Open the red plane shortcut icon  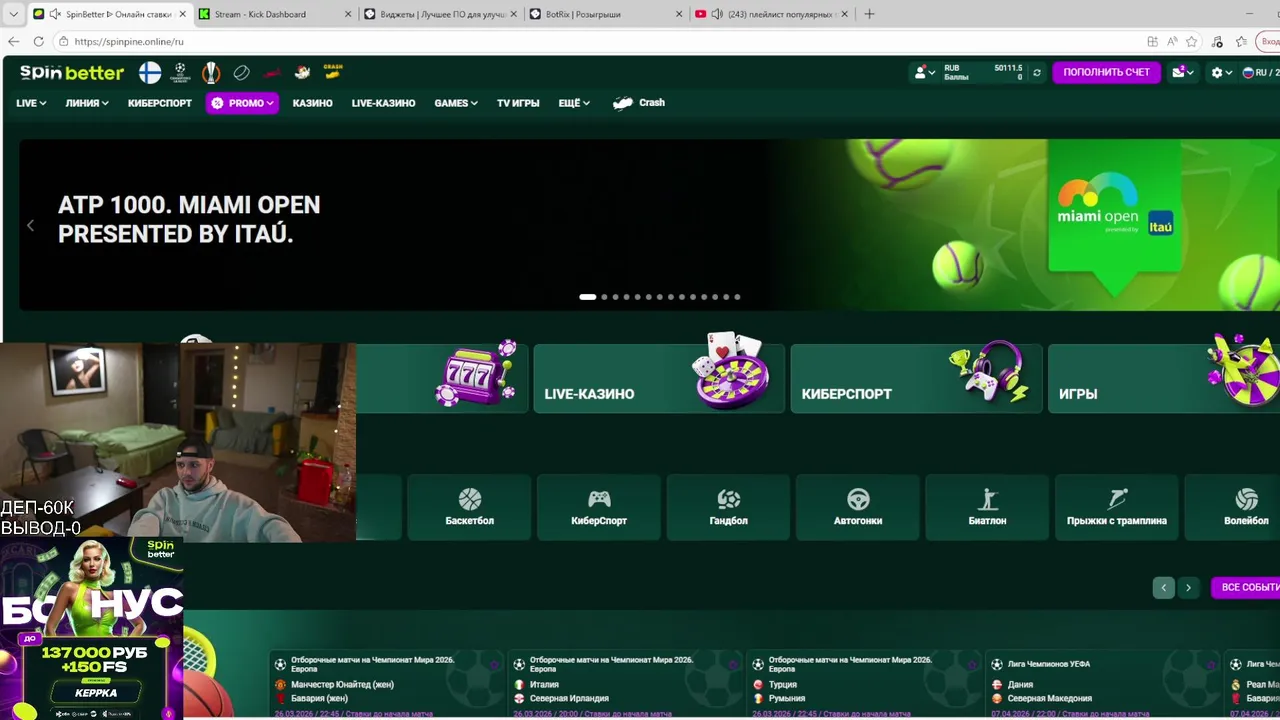(272, 72)
